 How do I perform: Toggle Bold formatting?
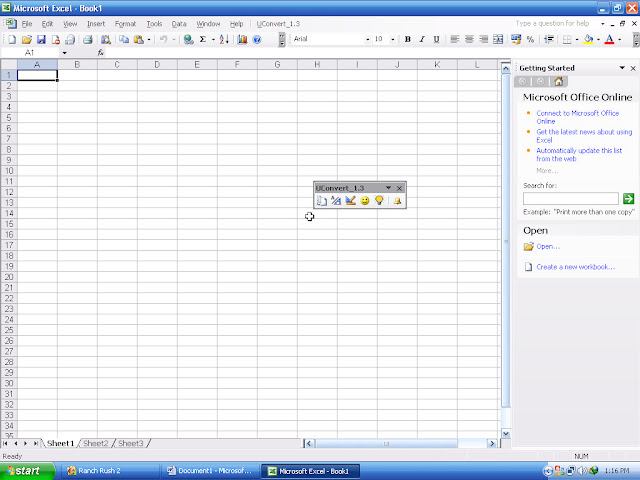coord(407,39)
